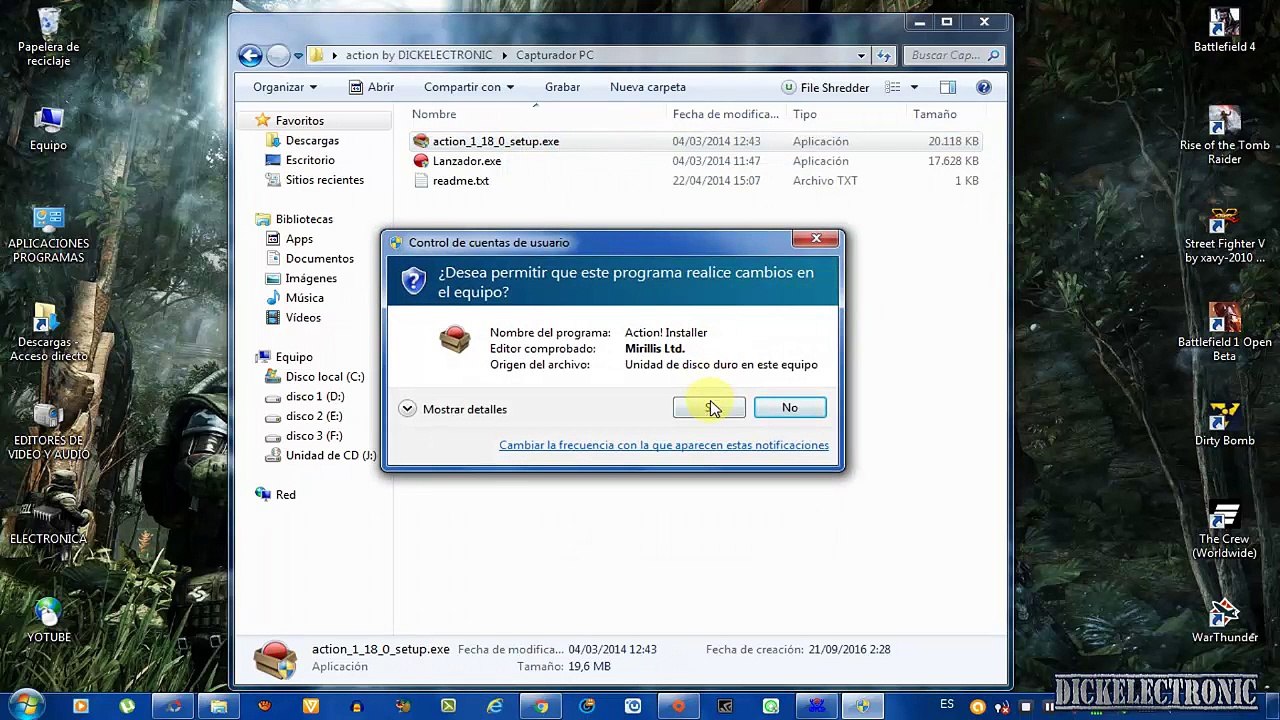The width and height of the screenshot is (1280, 720).
Task: Click the Buscar search field in Explorer
Action: 953,55
